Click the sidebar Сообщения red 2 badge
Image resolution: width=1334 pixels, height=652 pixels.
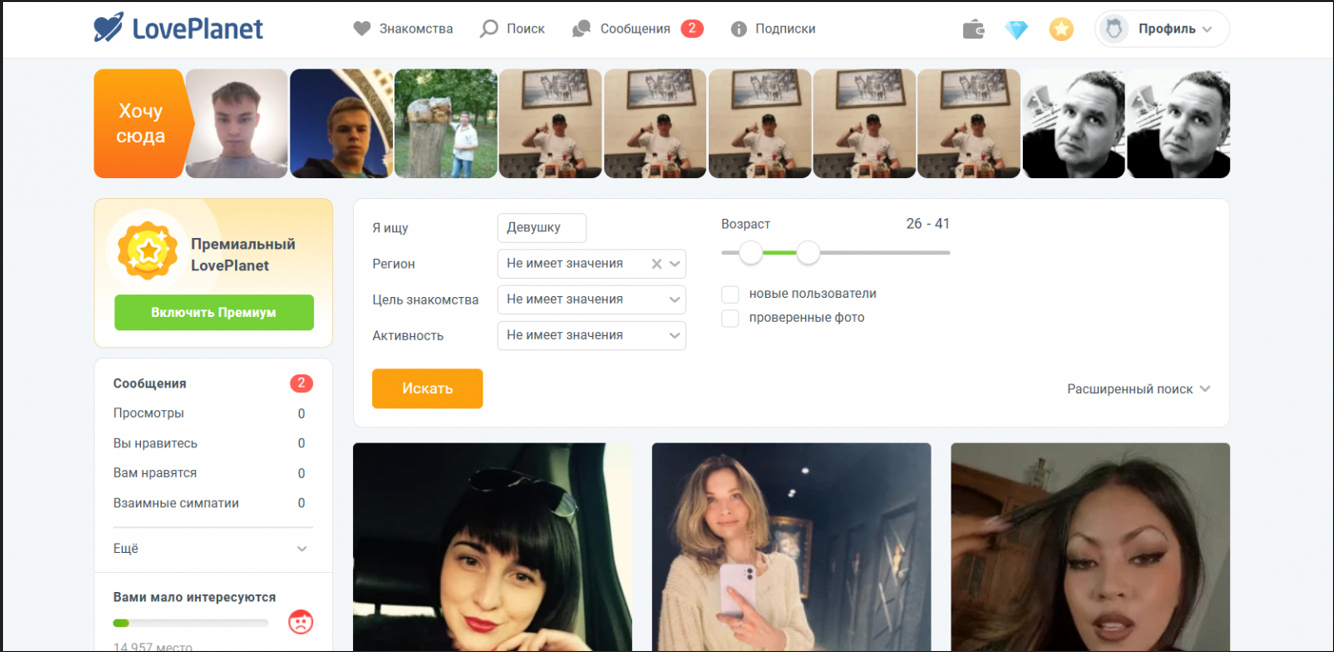coord(301,383)
